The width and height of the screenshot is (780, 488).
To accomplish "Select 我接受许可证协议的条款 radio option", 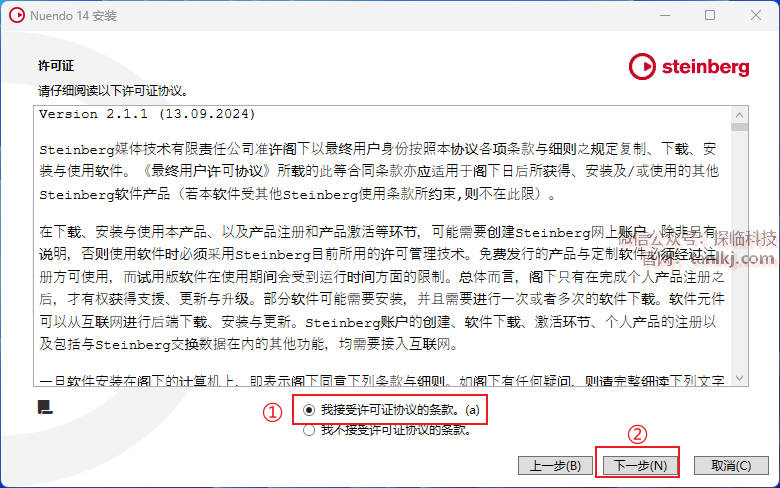I will [309, 410].
